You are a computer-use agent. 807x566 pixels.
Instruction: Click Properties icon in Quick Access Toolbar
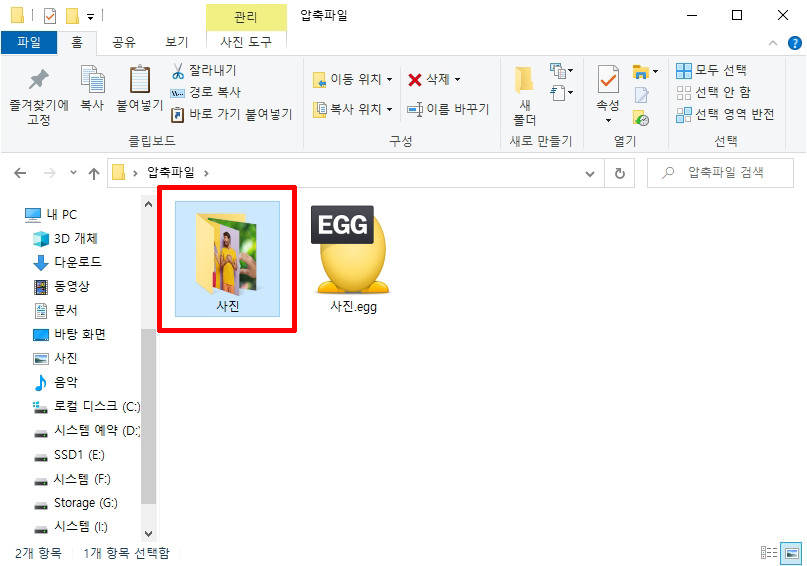pos(50,16)
